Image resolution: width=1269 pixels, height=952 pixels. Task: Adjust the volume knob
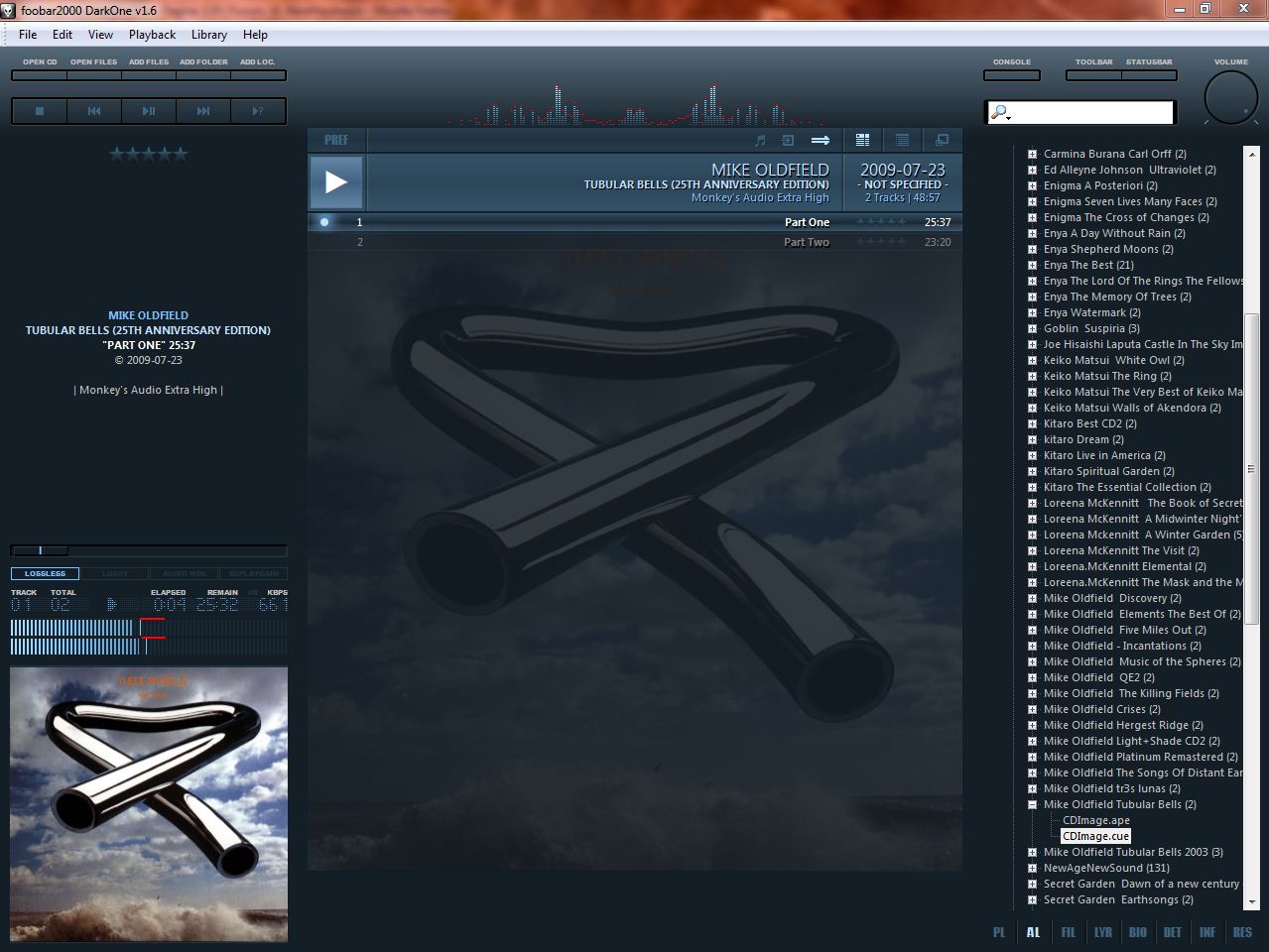pos(1231,98)
